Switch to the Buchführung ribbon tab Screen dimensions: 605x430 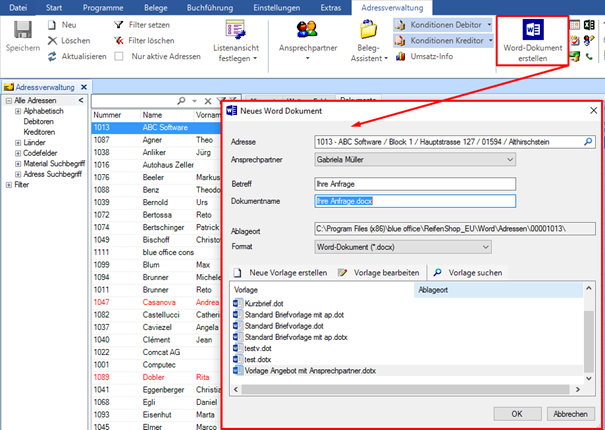(210, 8)
